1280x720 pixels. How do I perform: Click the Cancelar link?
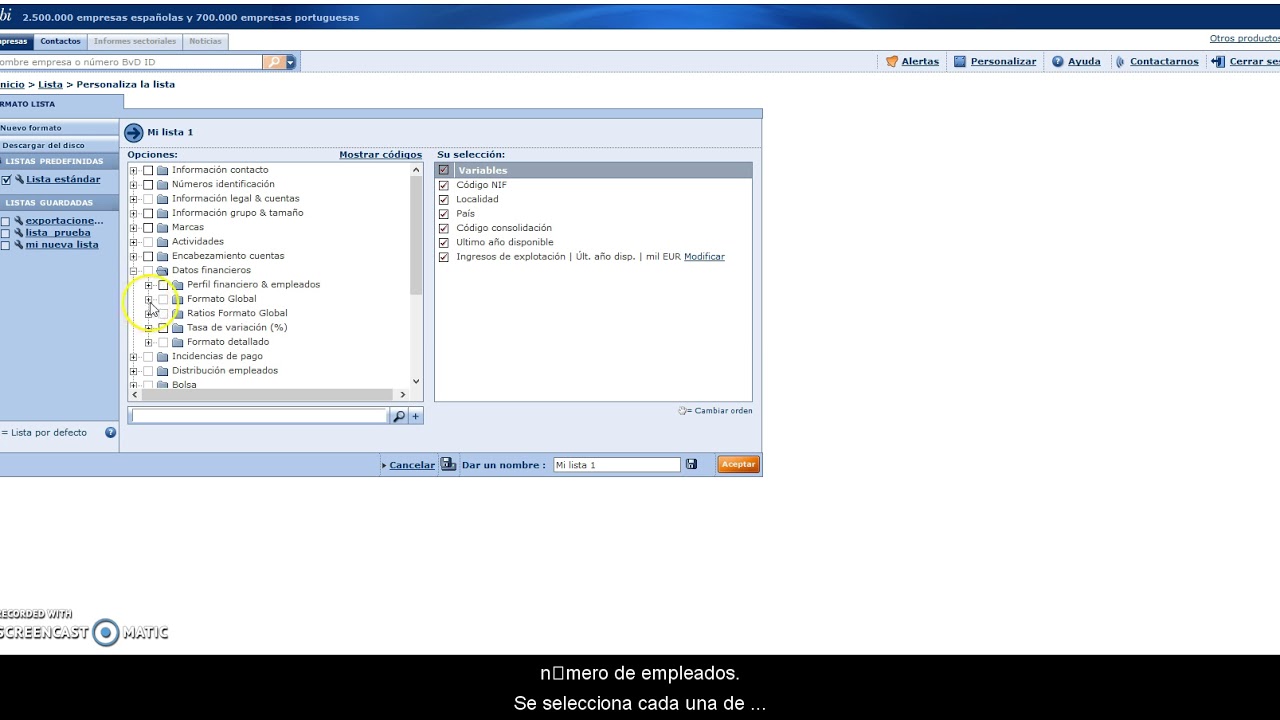coord(412,465)
